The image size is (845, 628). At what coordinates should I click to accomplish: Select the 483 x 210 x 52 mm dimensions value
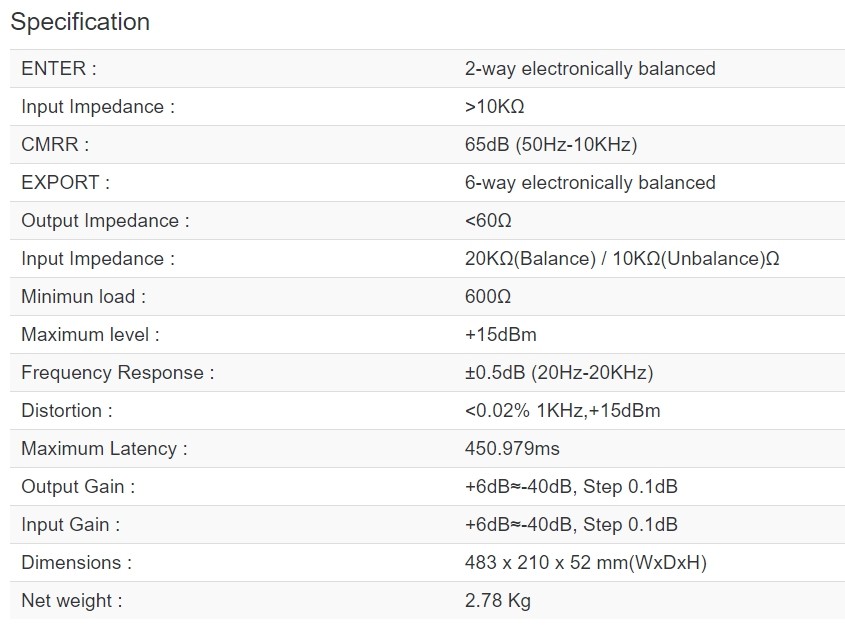point(586,563)
